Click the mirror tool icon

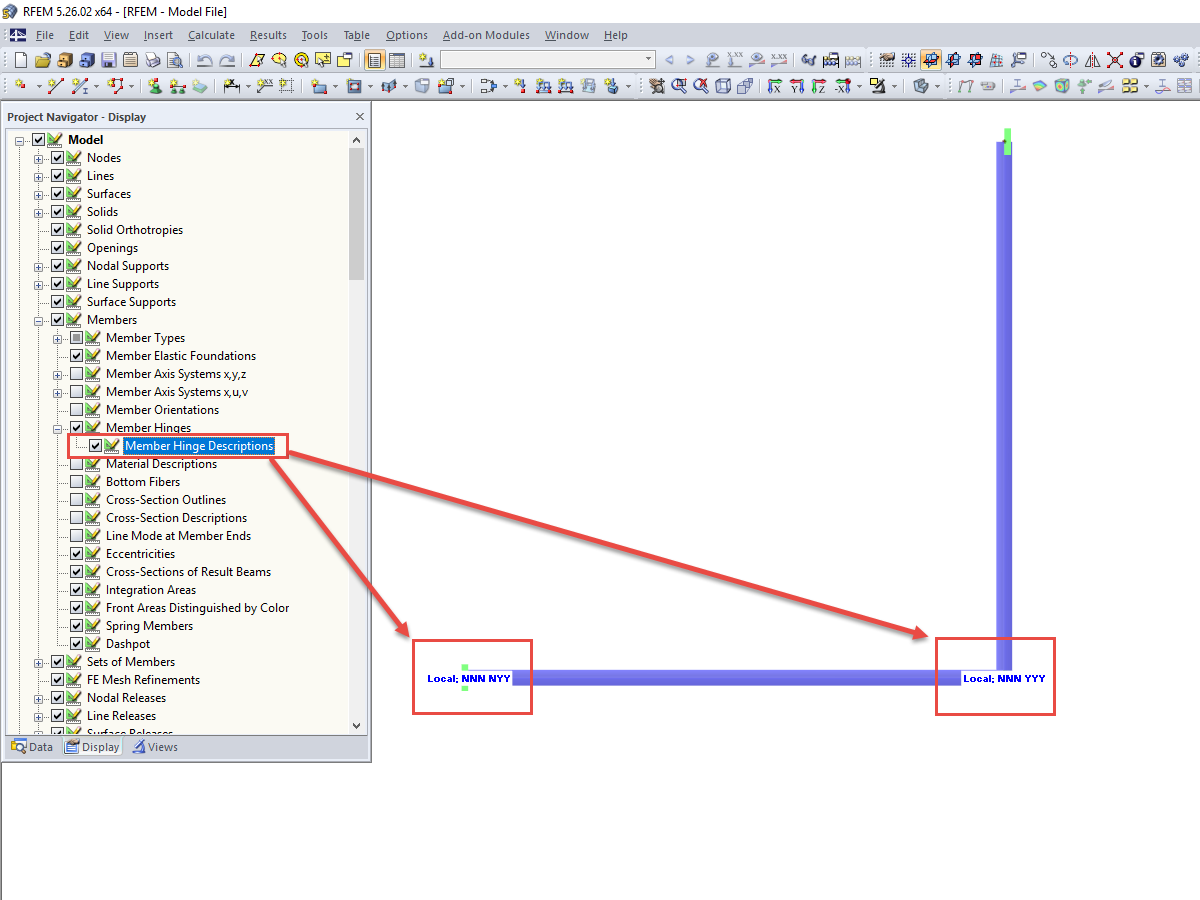point(1093,60)
